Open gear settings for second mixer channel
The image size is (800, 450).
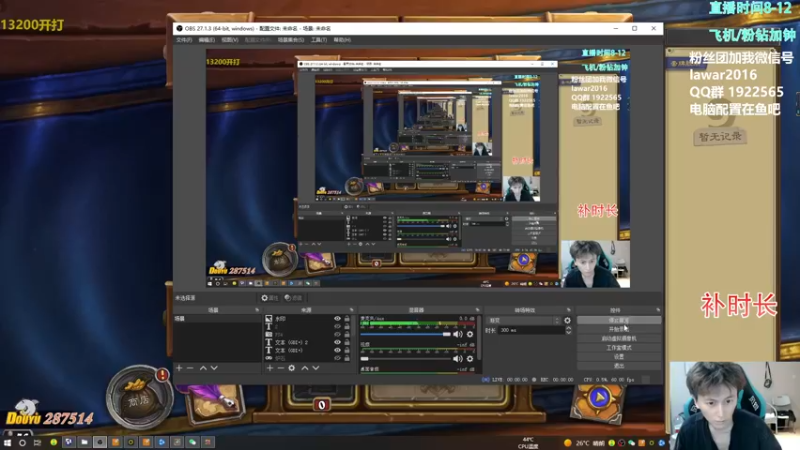tap(470, 359)
